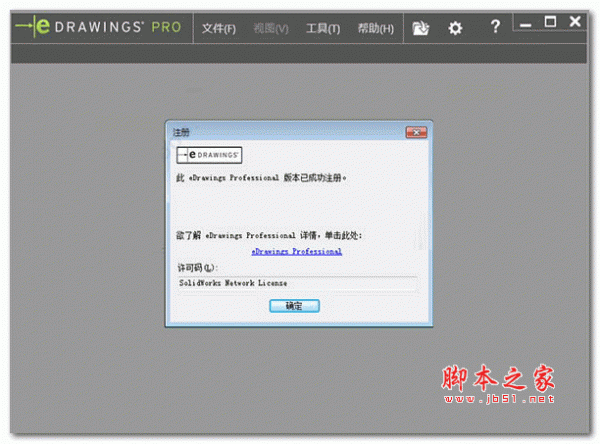
Task: Close the eDrawings Pro main window
Action: tap(575, 21)
